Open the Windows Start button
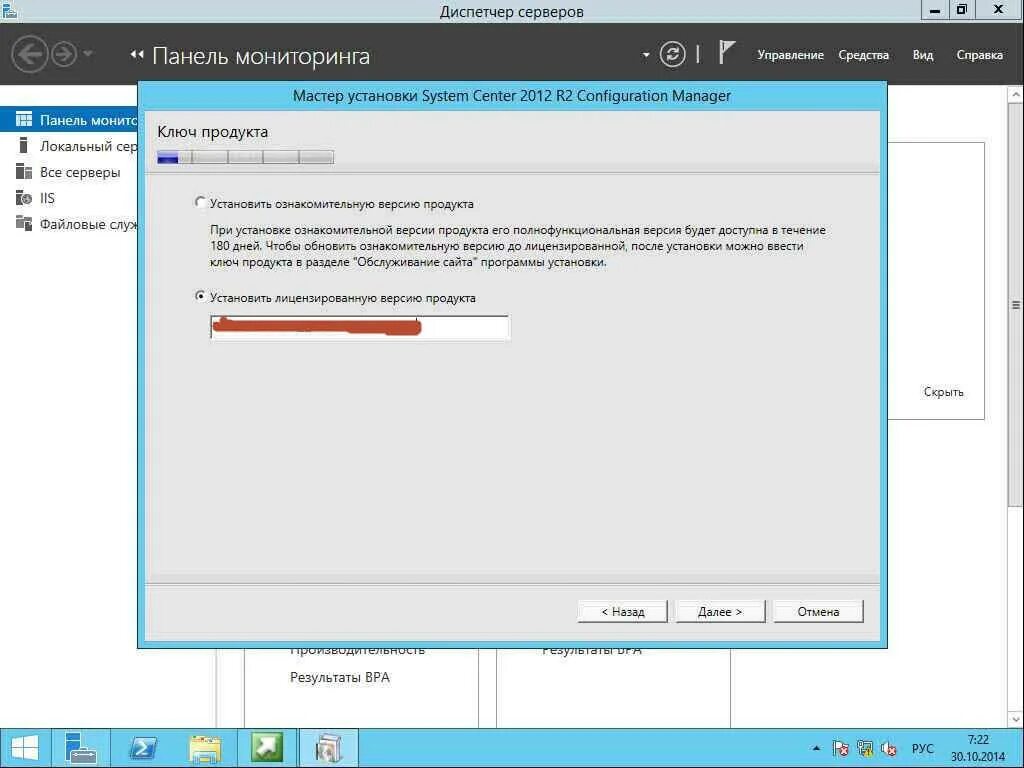Screen dimensions: 1024x768 click(24, 748)
